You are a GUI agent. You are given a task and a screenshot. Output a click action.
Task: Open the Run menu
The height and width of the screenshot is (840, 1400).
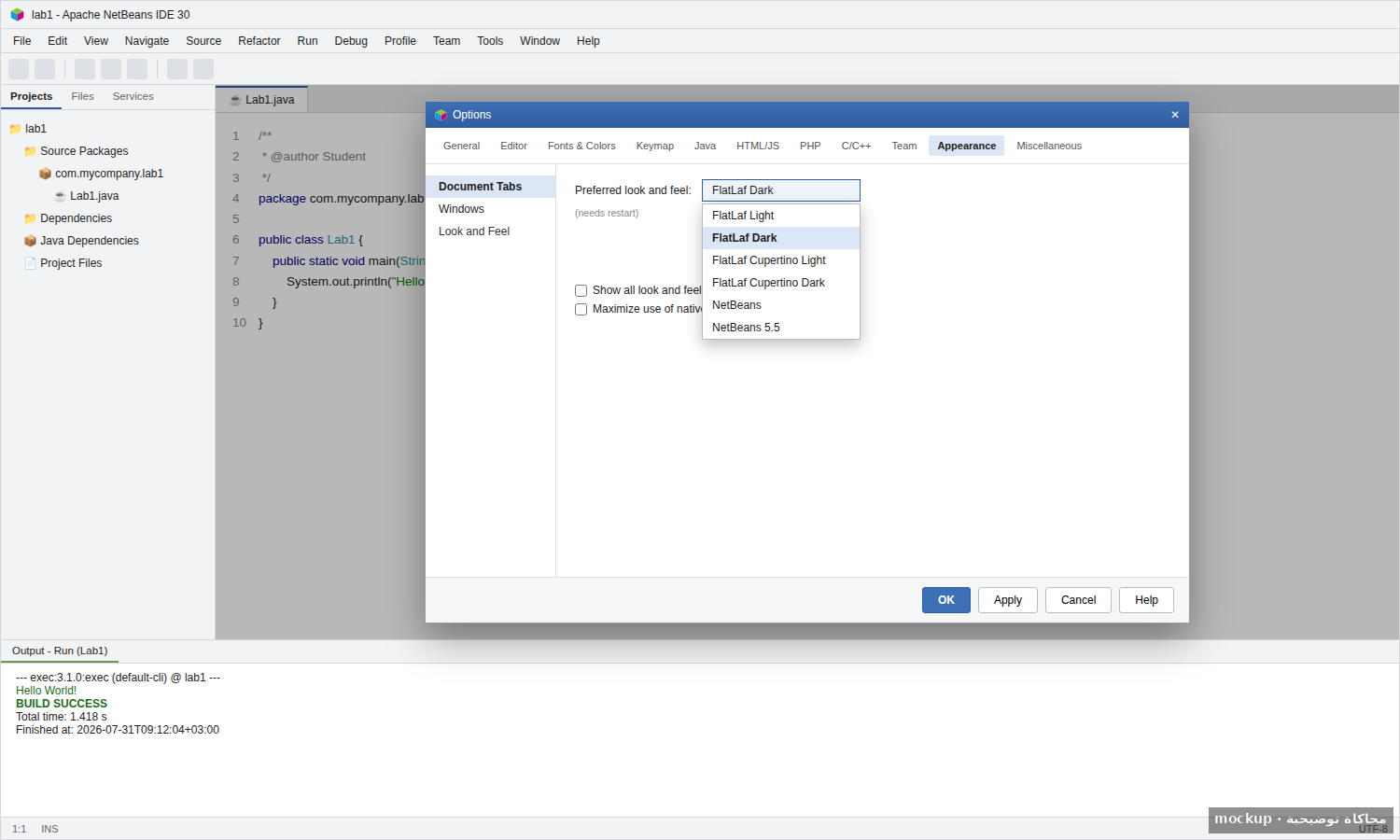[x=308, y=41]
